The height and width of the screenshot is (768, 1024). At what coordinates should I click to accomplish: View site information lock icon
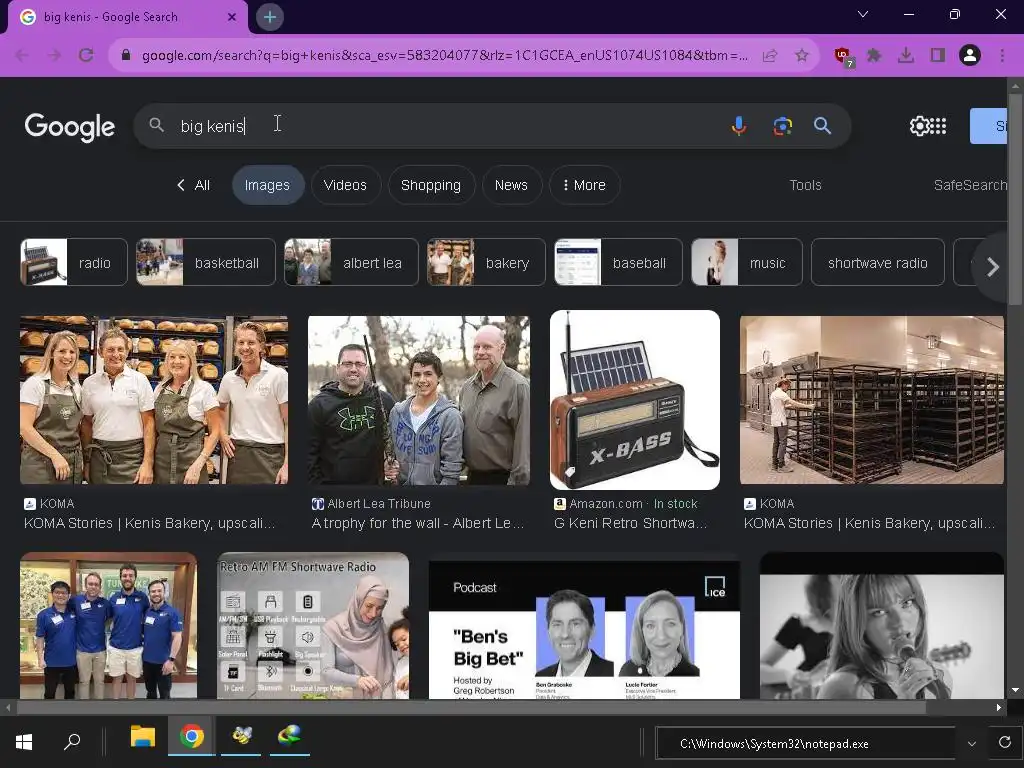click(126, 55)
